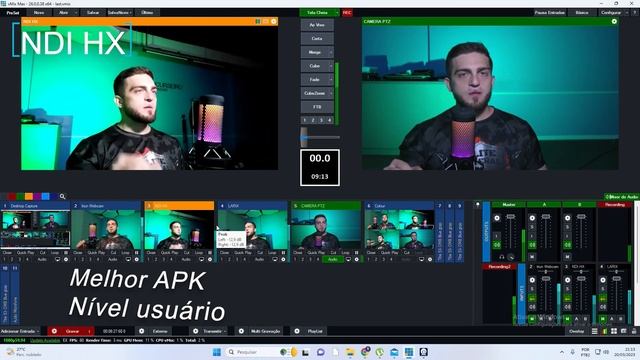Viewport: 640px width, 360px height.
Task: Click the Chrome icon in the taskbar
Action: (x=365, y=352)
